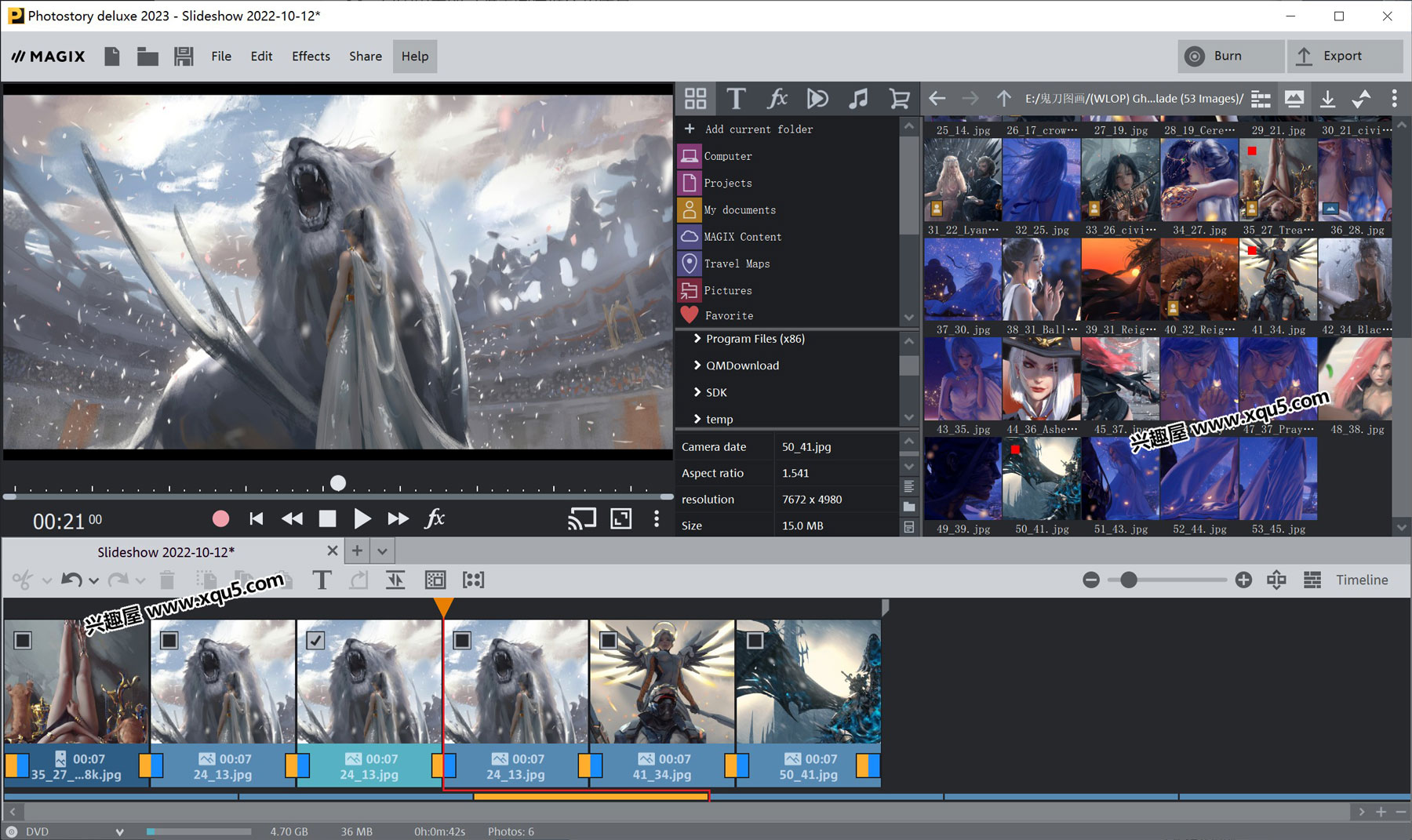Open media browser more options menu

pyautogui.click(x=1394, y=99)
